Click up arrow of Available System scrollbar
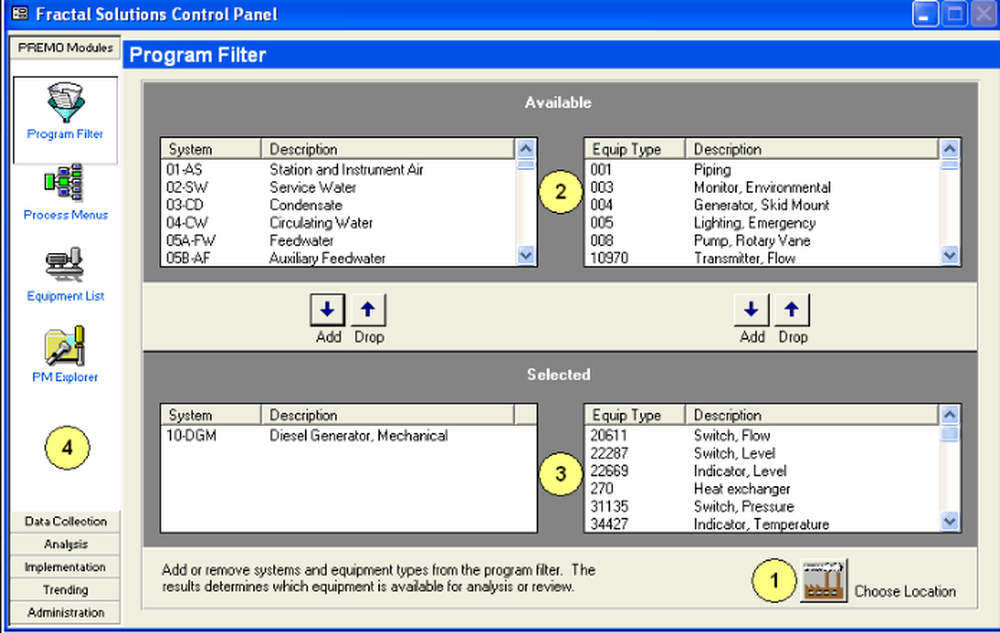The width and height of the screenshot is (1000, 633). [526, 149]
